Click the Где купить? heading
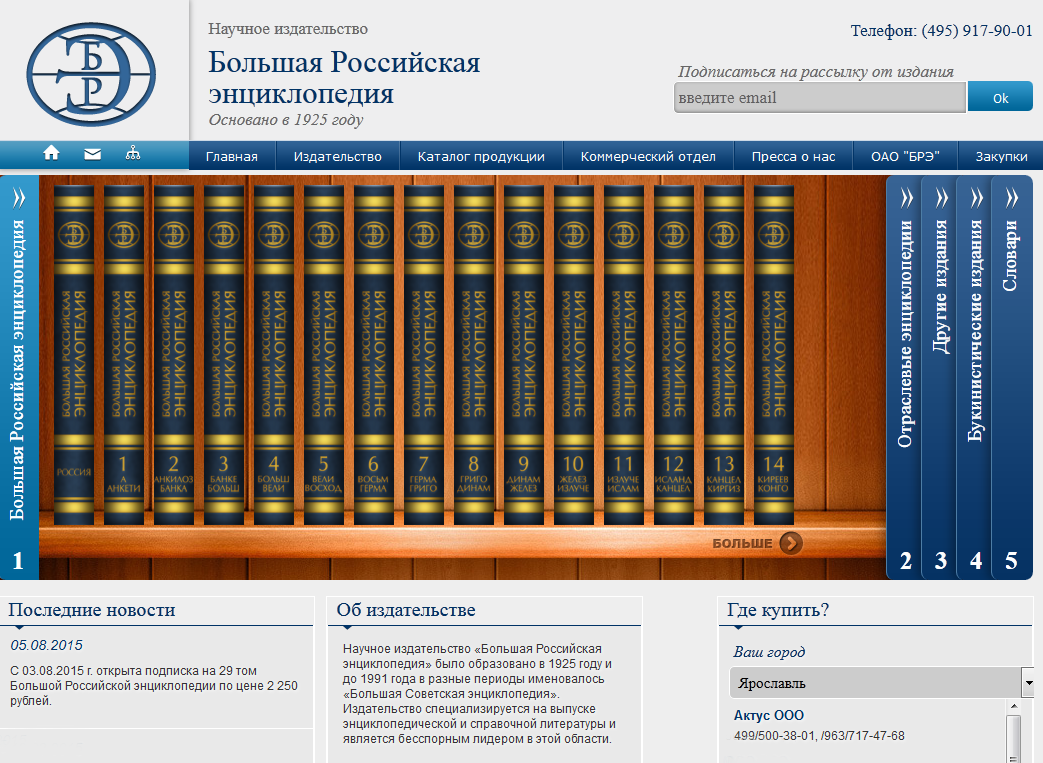The width and height of the screenshot is (1043, 763). tap(778, 610)
